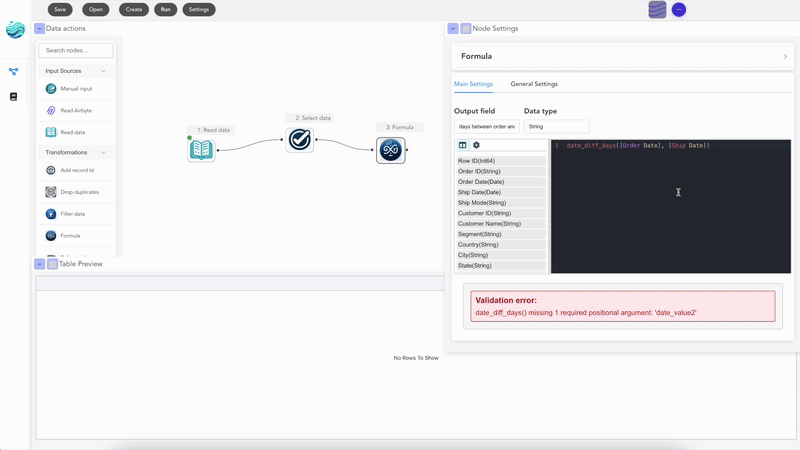Image resolution: width=800 pixels, height=450 pixels.
Task: Click the Manual input node icon
Action: pos(51,89)
